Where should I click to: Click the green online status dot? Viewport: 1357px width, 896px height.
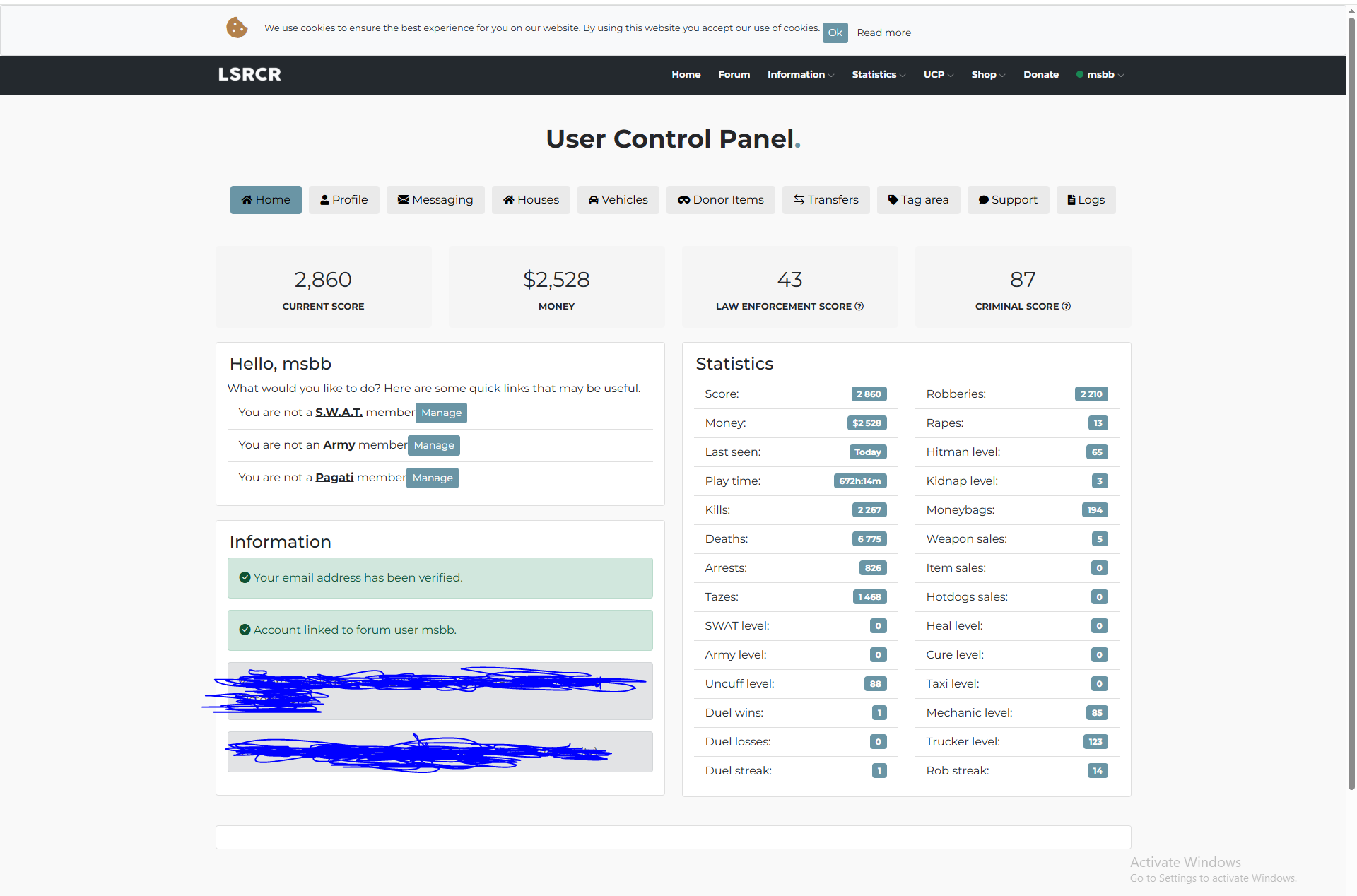tap(1079, 74)
